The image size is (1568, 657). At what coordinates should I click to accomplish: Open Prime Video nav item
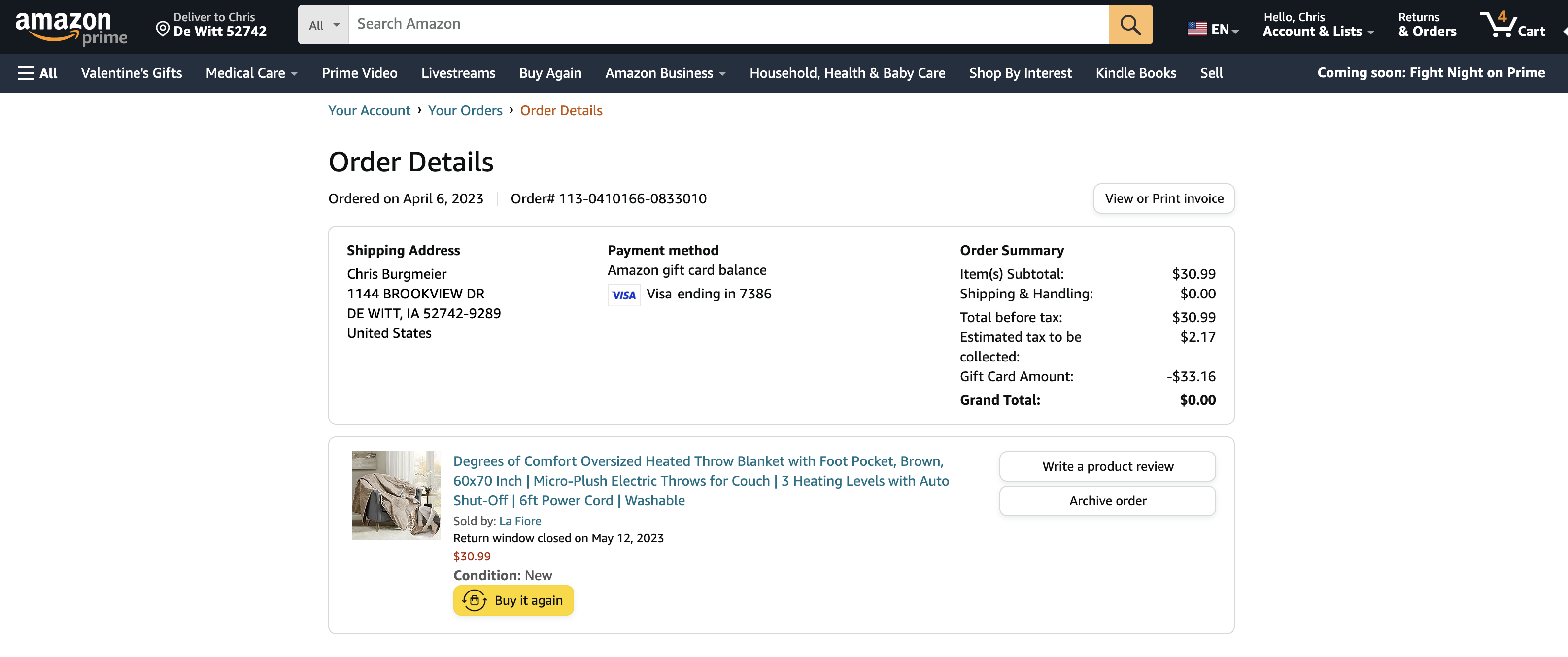click(x=360, y=73)
